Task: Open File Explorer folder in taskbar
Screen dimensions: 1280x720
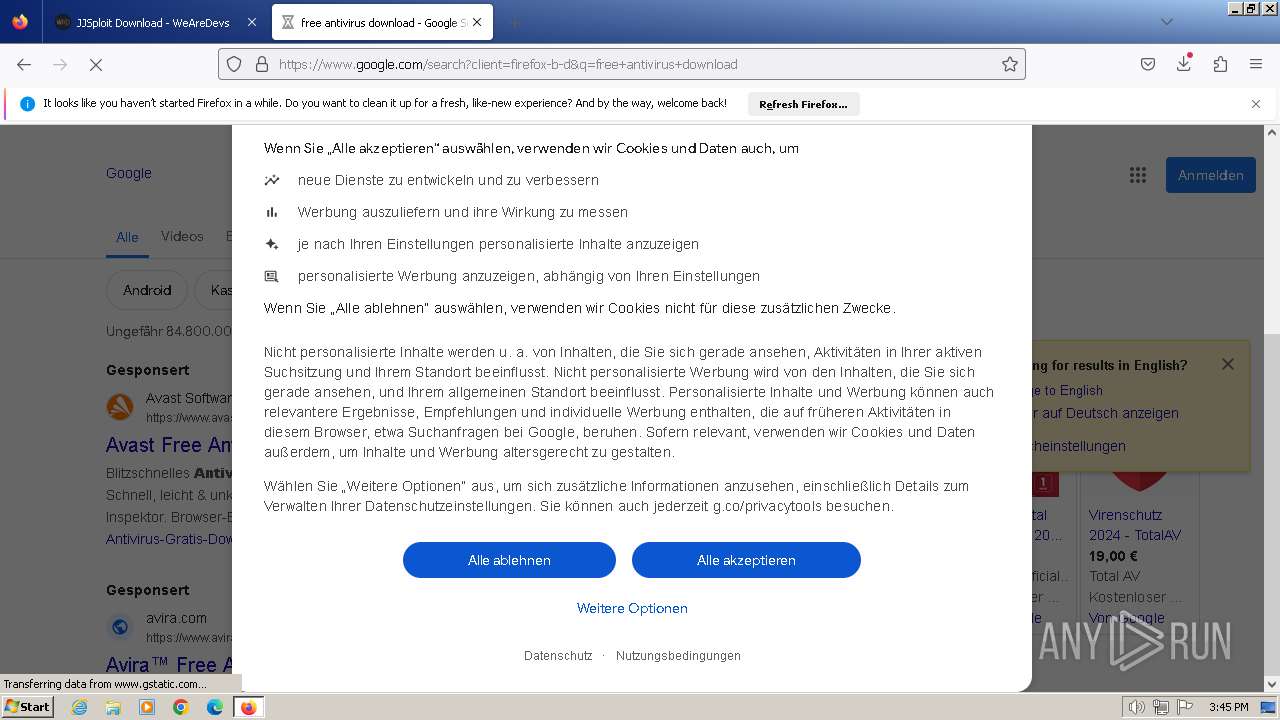Action: pyautogui.click(x=113, y=707)
